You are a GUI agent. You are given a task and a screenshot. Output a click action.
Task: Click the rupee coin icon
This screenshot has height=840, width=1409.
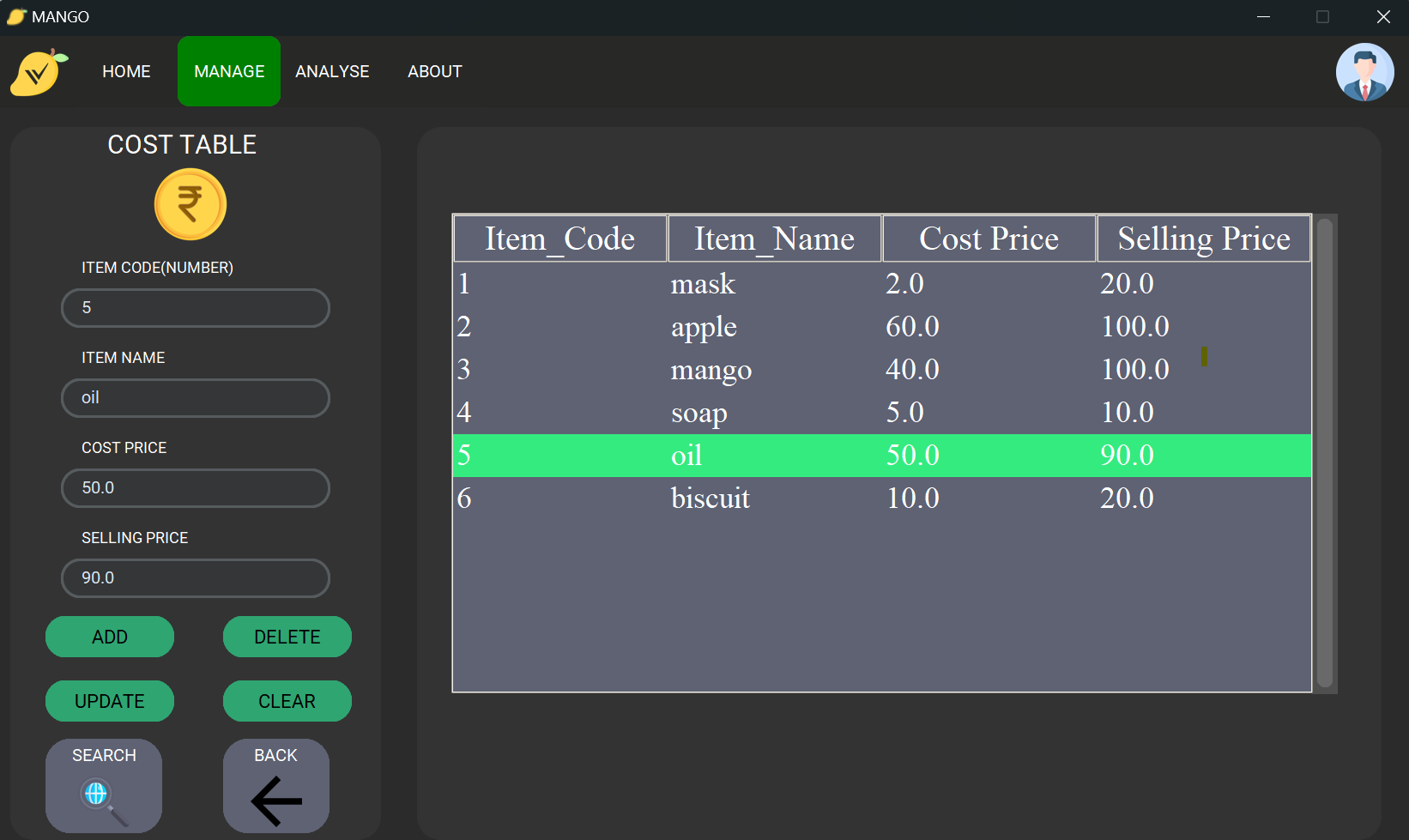[190, 204]
